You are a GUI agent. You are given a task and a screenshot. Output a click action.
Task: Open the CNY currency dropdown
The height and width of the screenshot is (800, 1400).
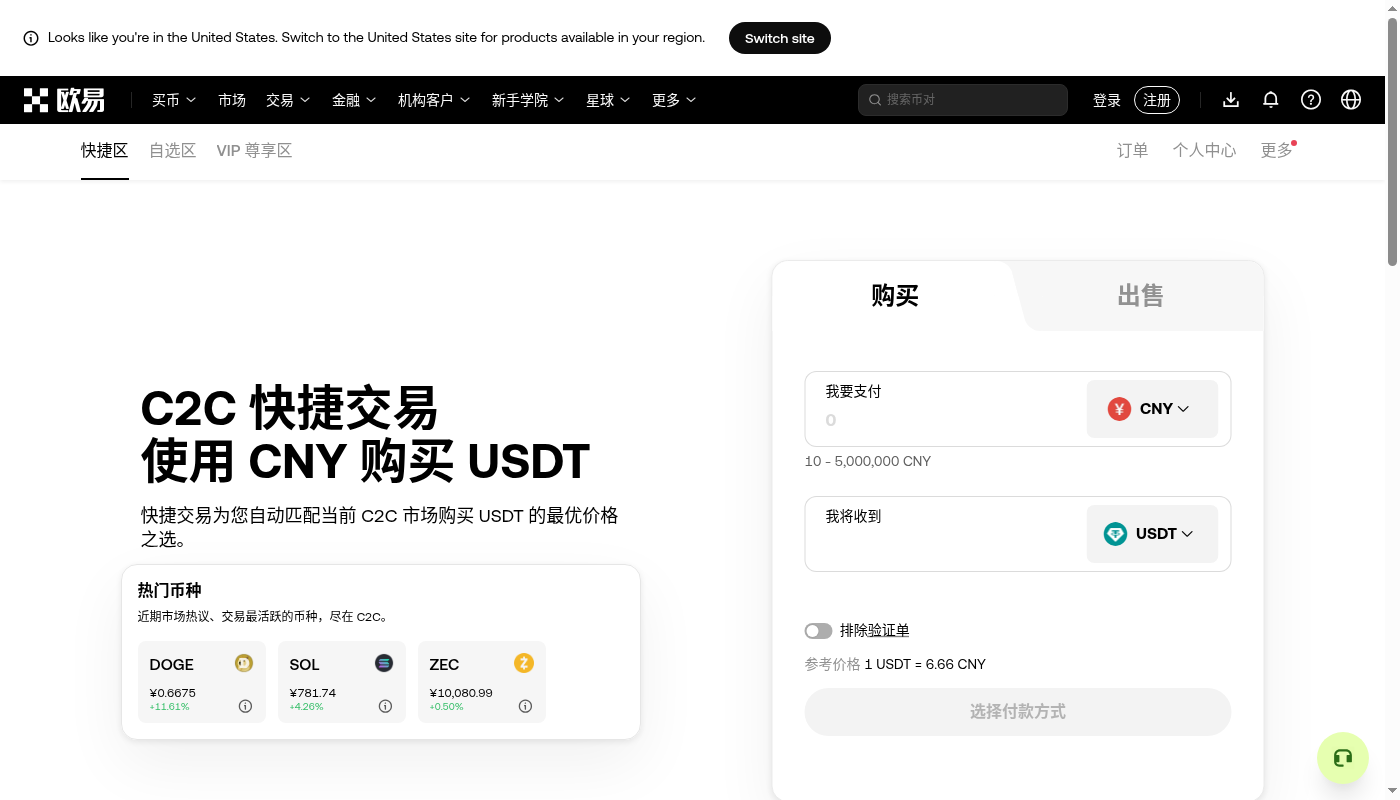click(1152, 408)
